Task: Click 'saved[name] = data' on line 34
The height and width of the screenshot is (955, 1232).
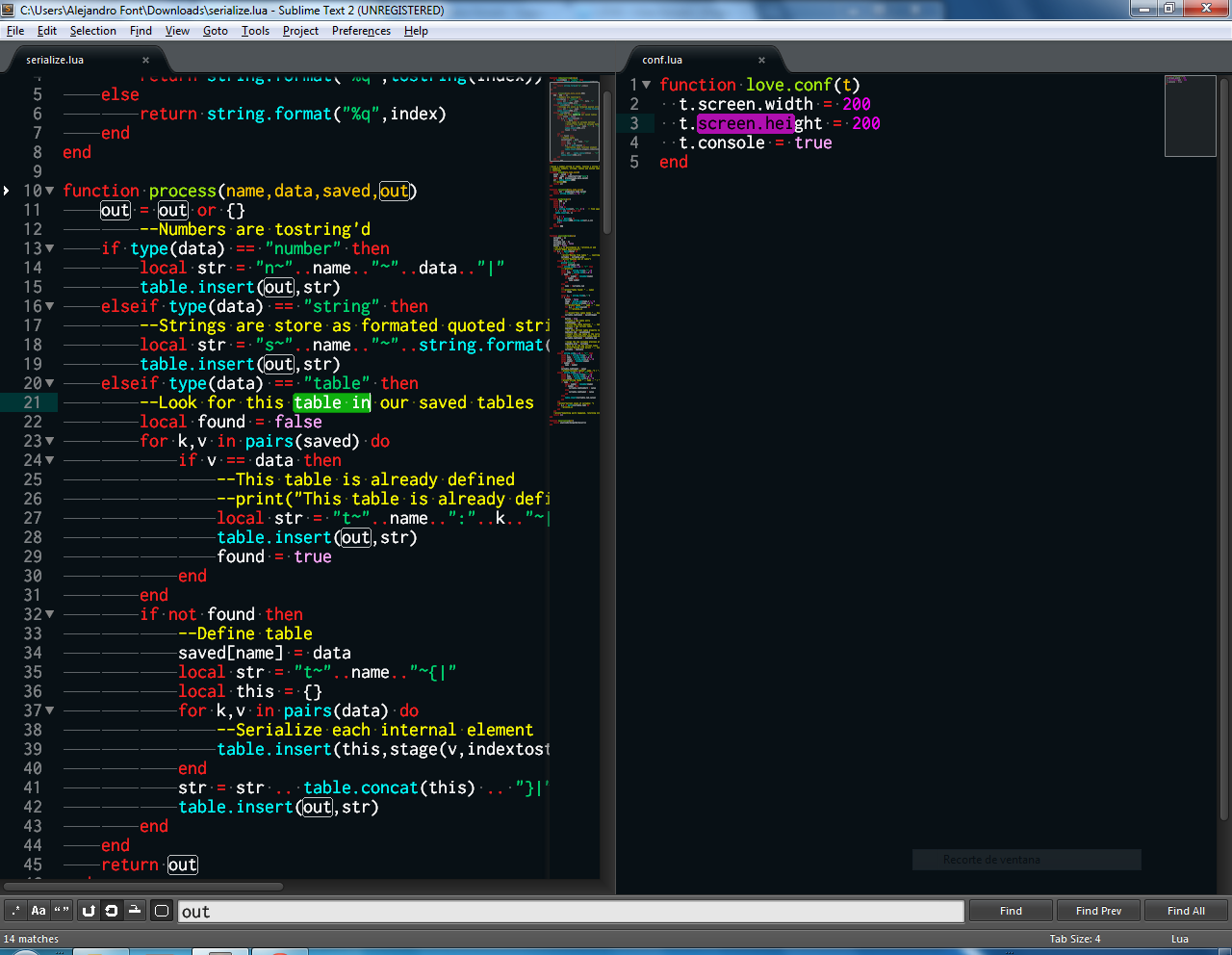Action: (265, 653)
